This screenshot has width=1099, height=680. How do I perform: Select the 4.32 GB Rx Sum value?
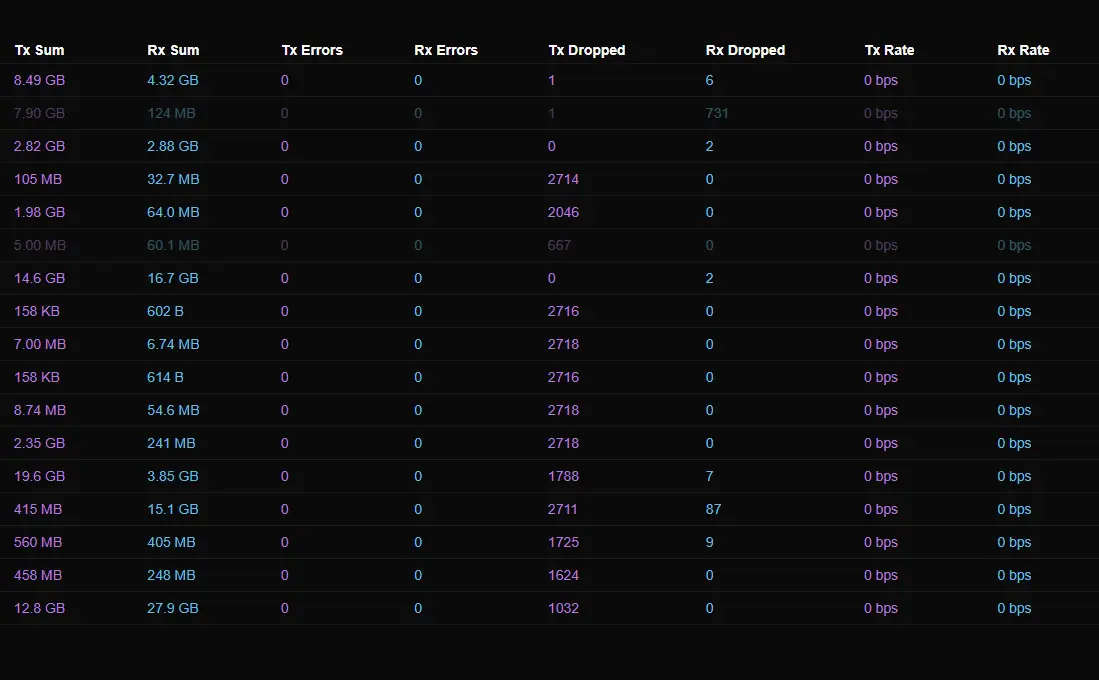pos(173,80)
